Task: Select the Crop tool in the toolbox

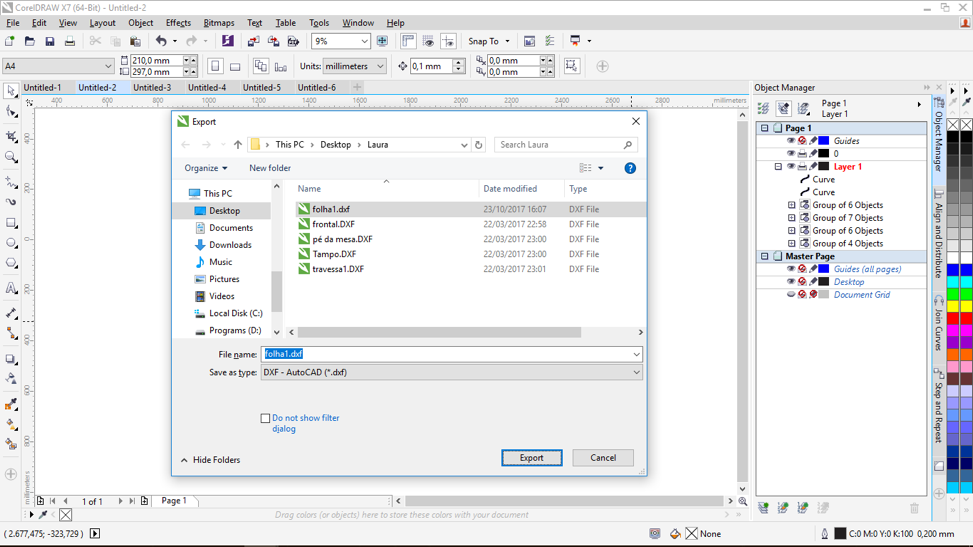Action: coord(11,136)
